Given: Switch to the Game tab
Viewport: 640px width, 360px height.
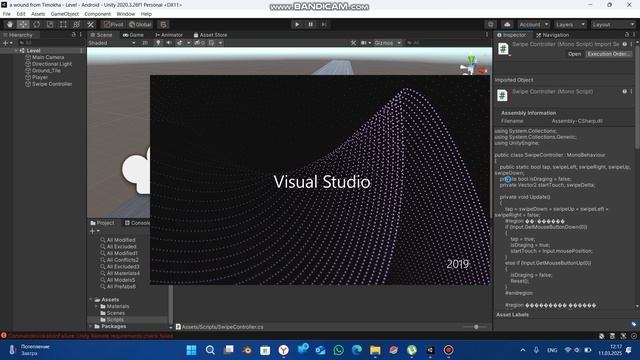Looking at the screenshot, I should coord(133,35).
